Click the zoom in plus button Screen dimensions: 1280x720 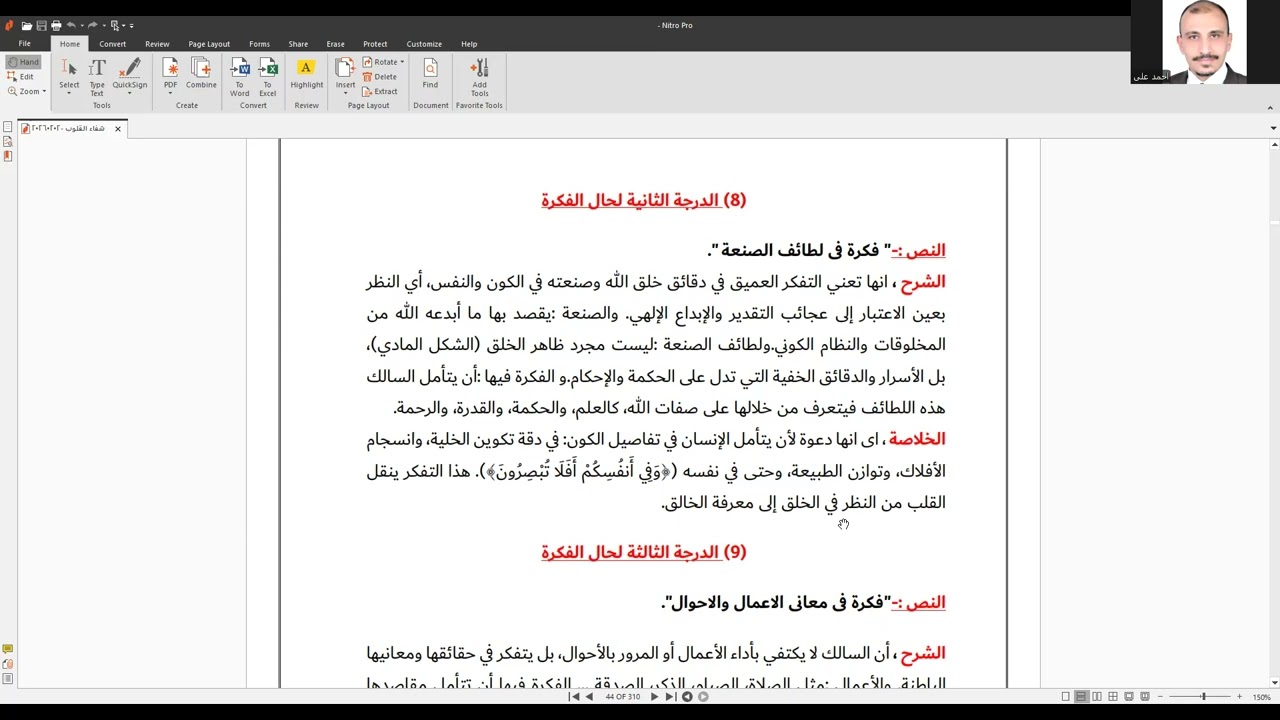pyautogui.click(x=1239, y=697)
